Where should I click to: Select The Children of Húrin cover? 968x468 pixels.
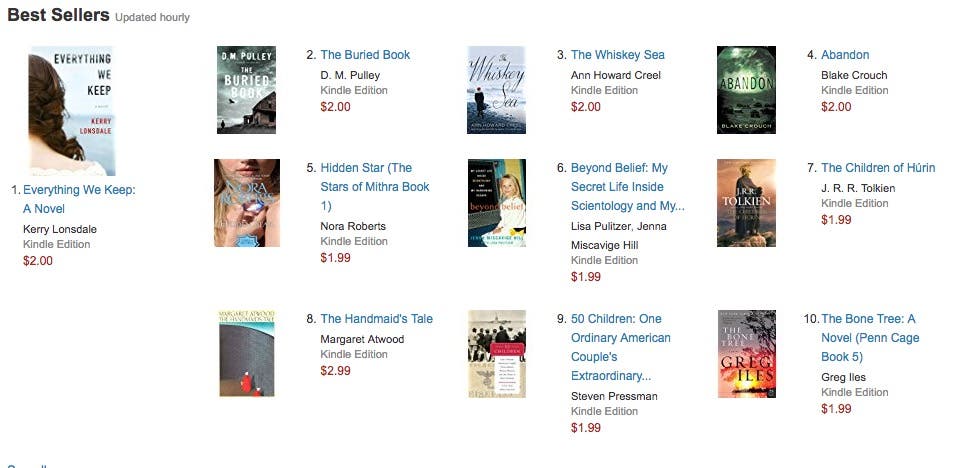pyautogui.click(x=746, y=203)
